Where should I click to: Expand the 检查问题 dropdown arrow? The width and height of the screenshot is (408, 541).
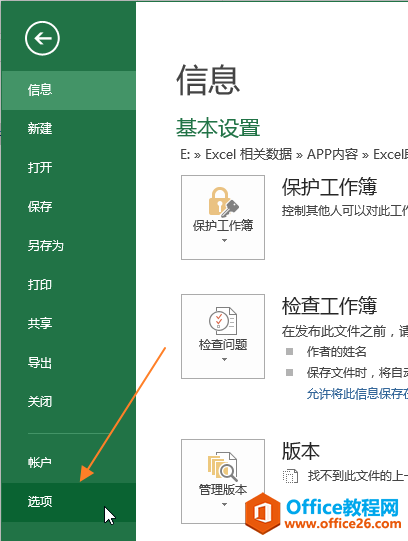point(224,360)
